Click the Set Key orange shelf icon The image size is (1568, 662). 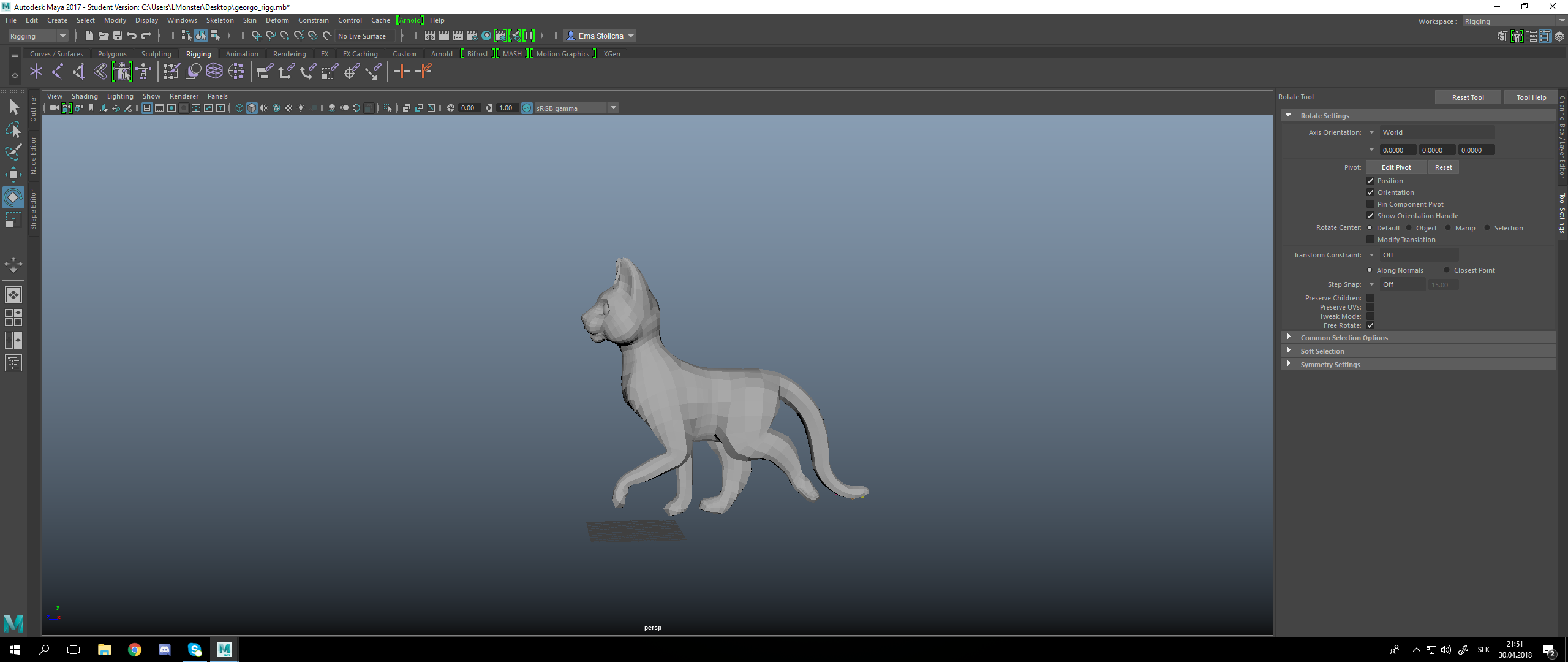[401, 72]
